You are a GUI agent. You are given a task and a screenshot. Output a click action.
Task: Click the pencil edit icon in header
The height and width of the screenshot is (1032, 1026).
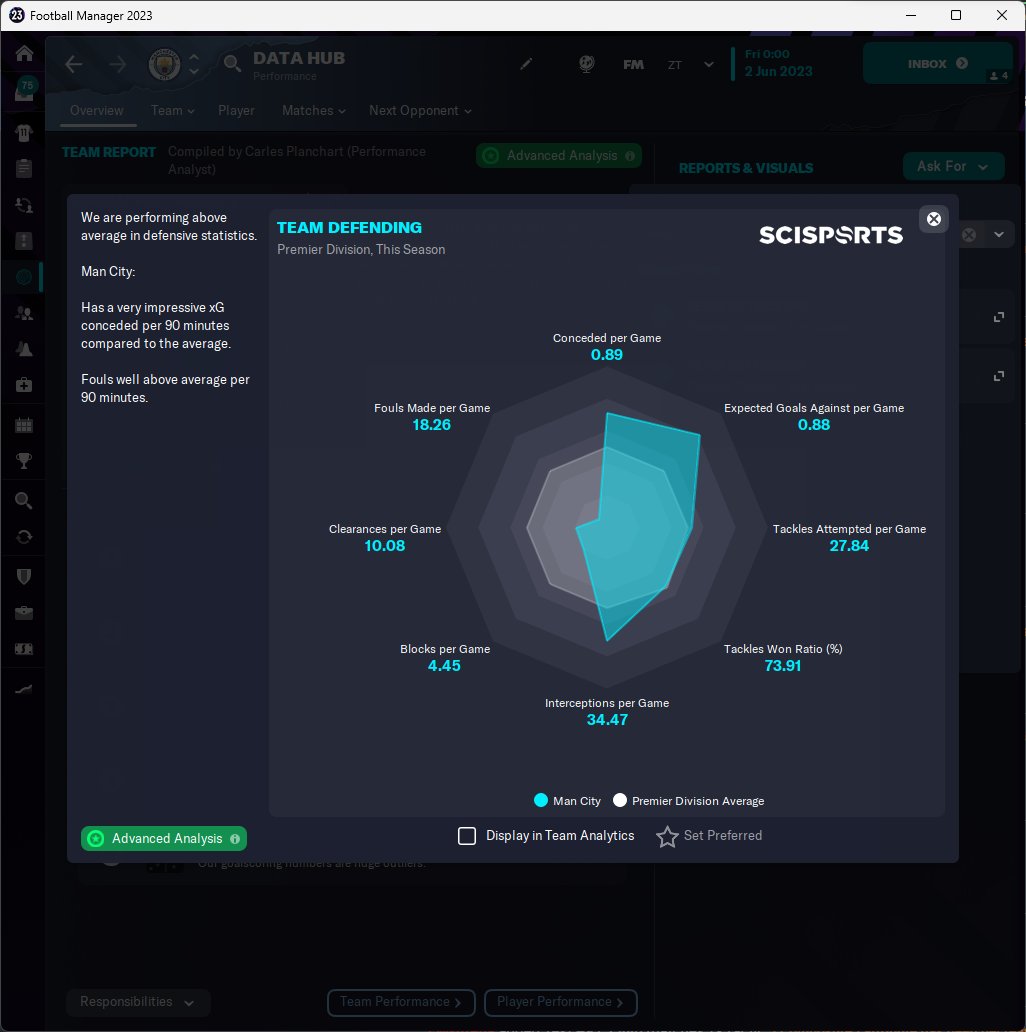[x=526, y=64]
